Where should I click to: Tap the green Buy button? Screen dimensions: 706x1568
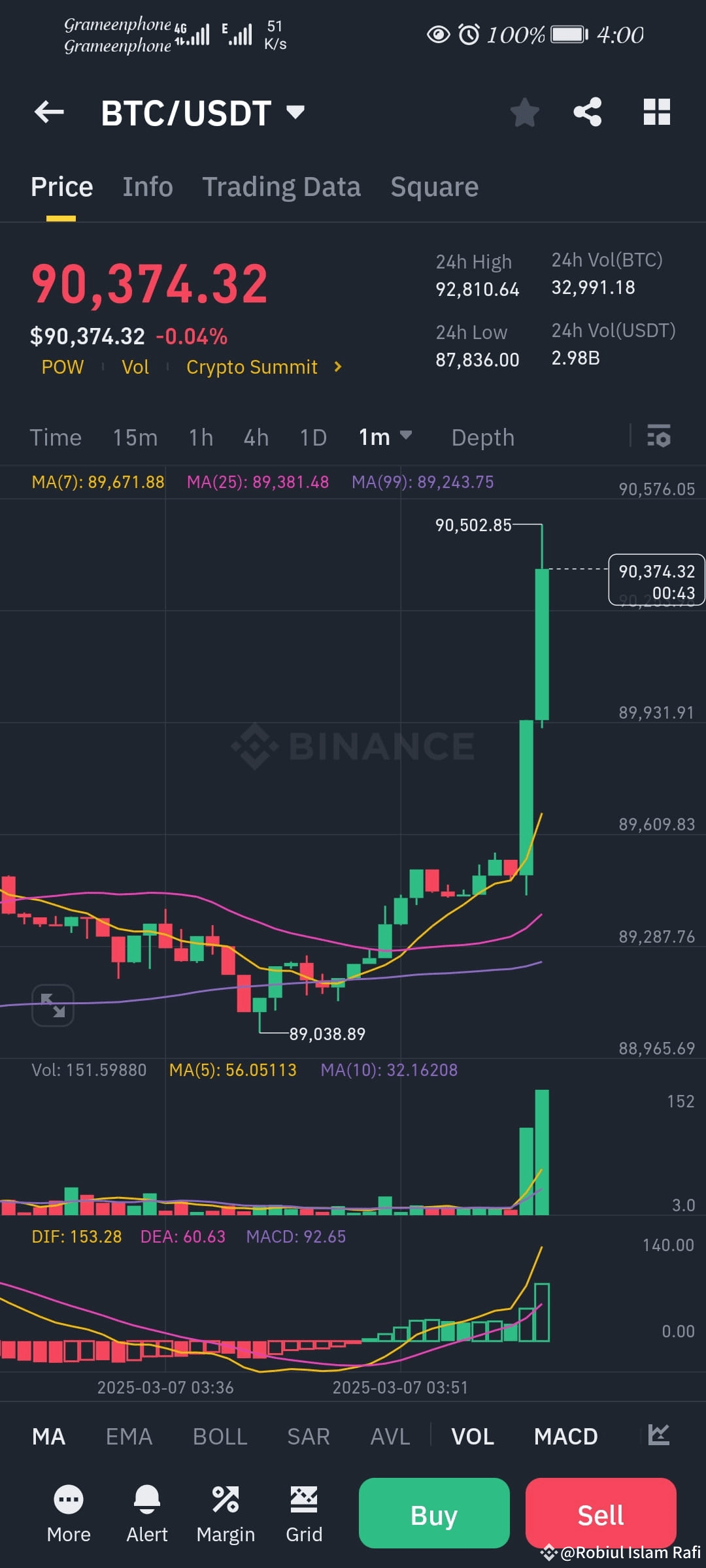coord(433,1514)
